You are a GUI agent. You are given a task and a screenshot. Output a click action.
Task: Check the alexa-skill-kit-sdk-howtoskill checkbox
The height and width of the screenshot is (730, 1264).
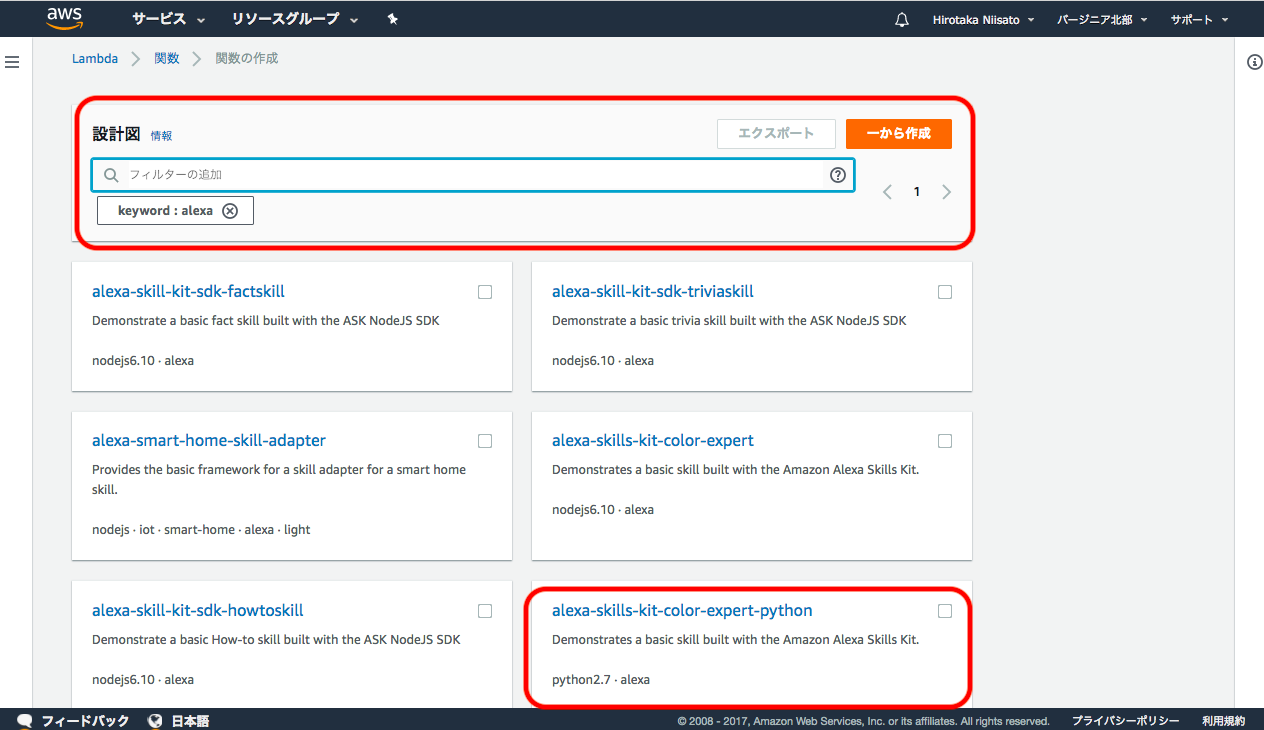coord(485,611)
